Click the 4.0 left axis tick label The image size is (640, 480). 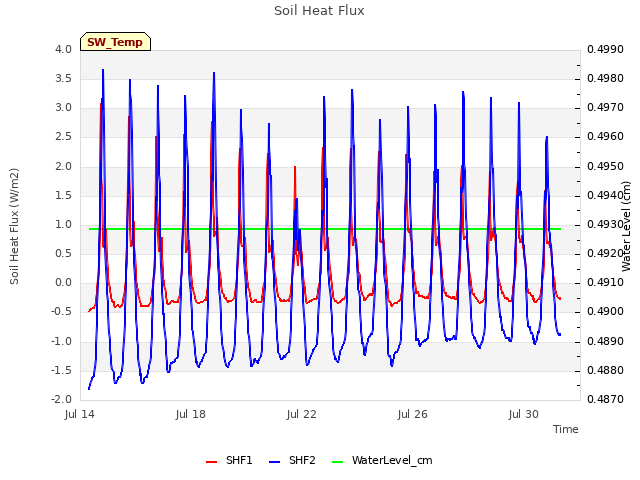[64, 49]
